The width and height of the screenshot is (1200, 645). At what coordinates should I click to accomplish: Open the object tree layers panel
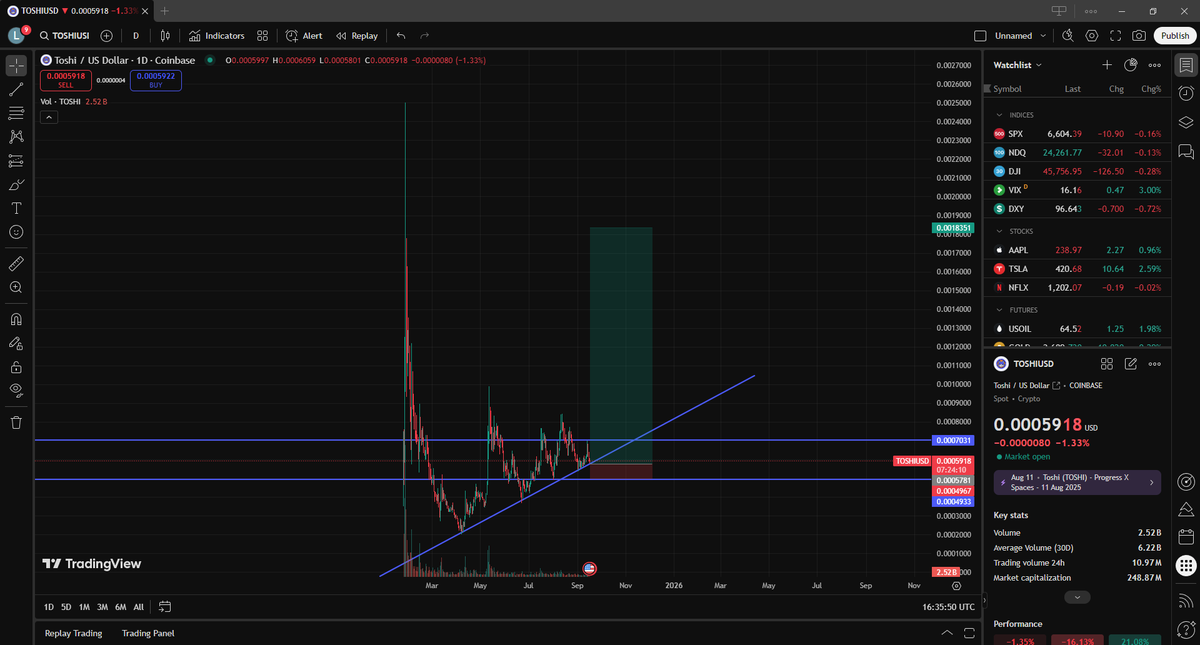pyautogui.click(x=1186, y=122)
